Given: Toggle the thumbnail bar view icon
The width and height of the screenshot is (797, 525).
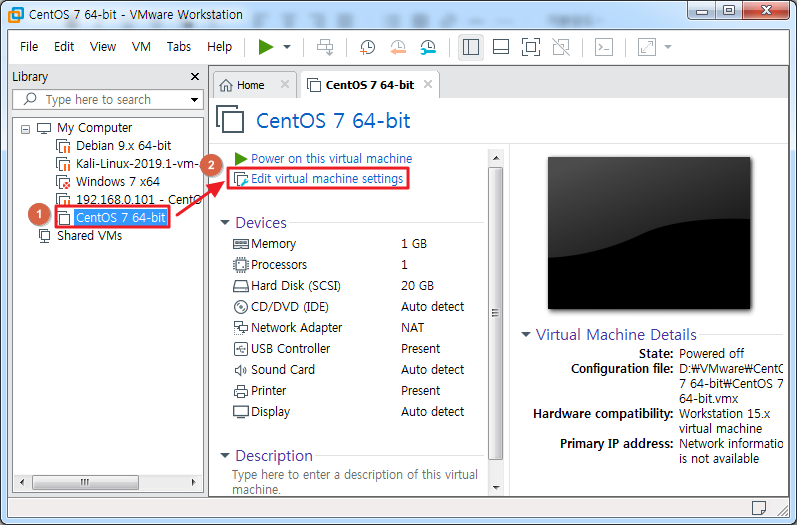Looking at the screenshot, I should point(501,47).
